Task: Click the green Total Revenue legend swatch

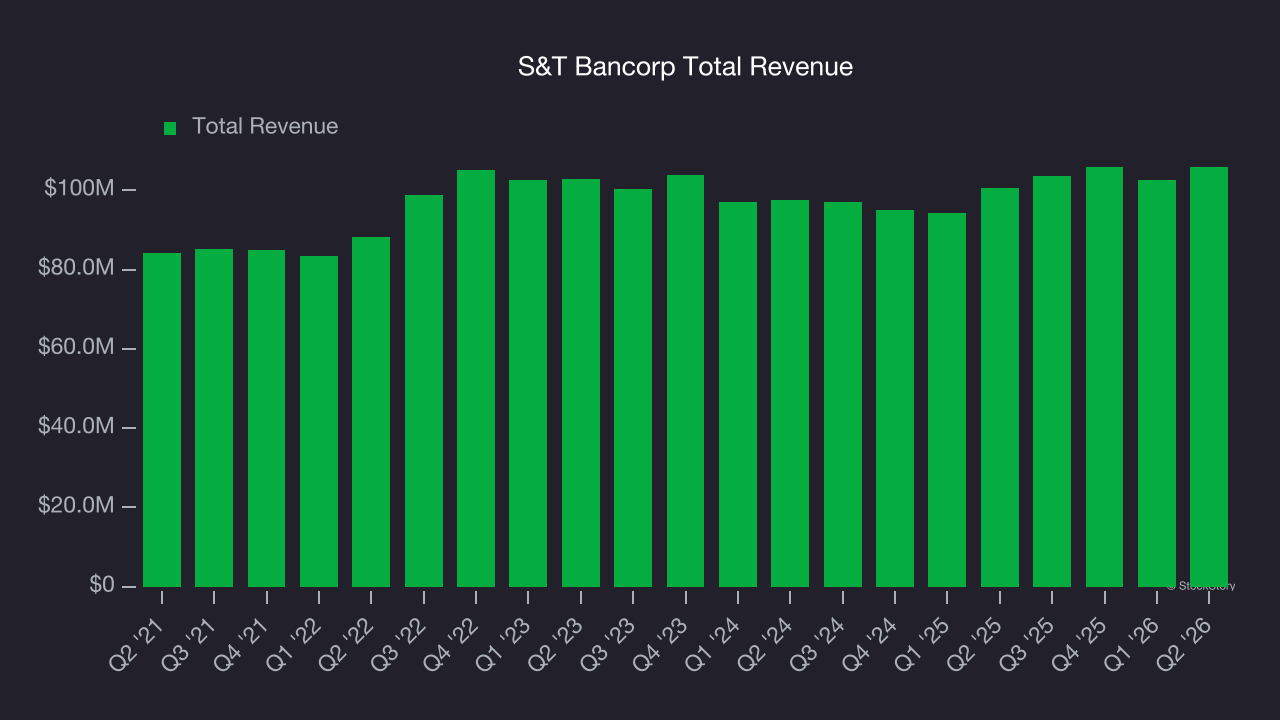Action: [x=170, y=128]
